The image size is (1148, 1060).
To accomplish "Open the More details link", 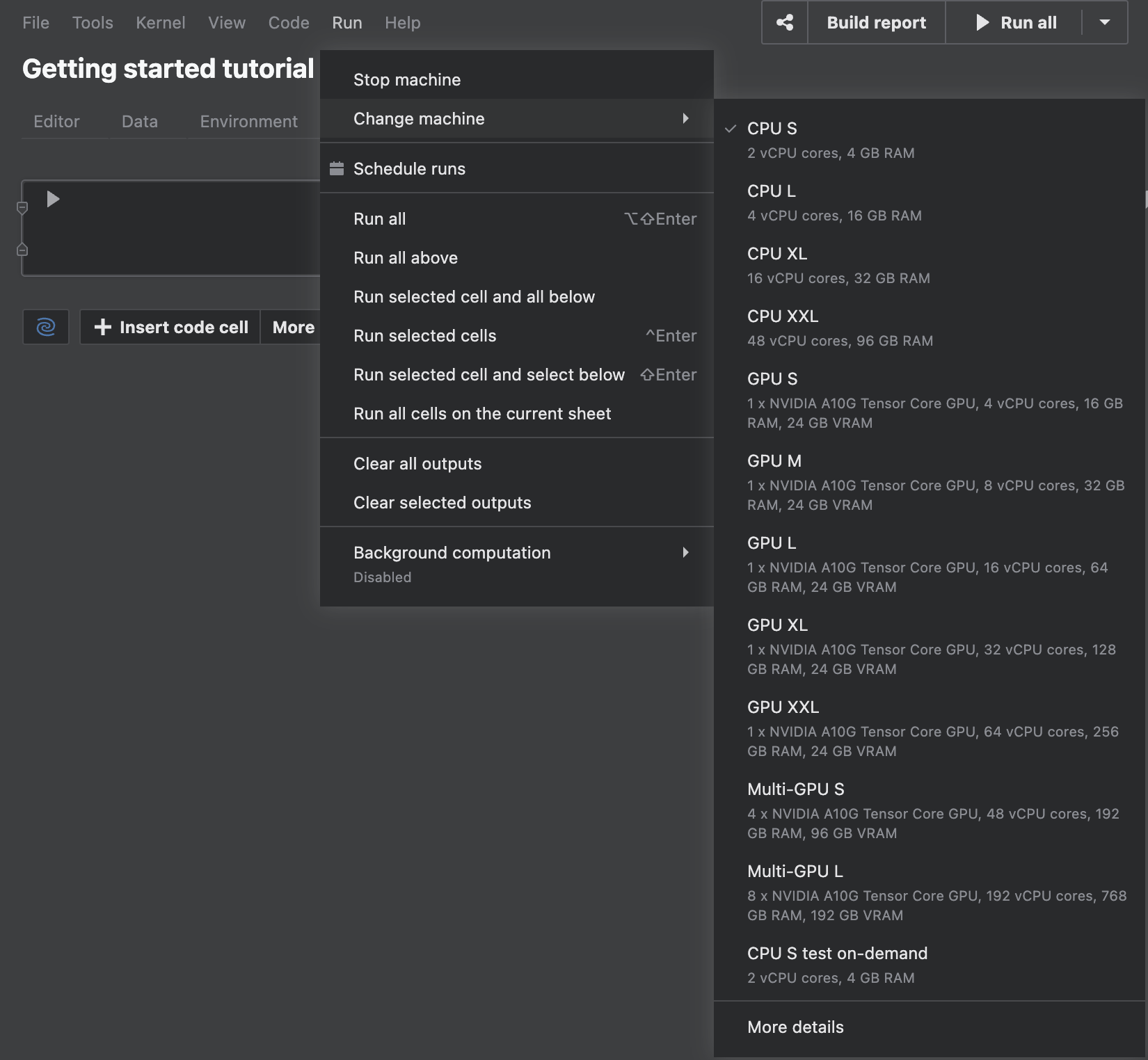I will [795, 1027].
